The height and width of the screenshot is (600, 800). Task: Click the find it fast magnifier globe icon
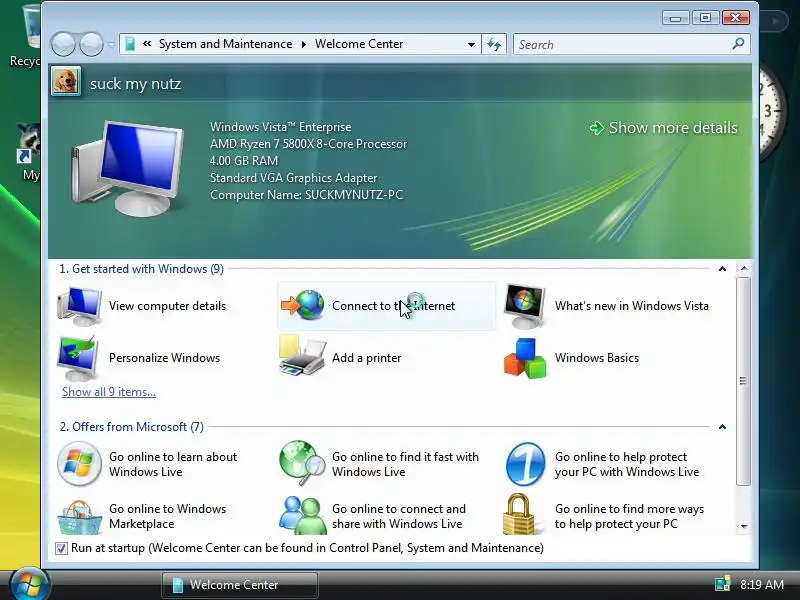coord(302,463)
